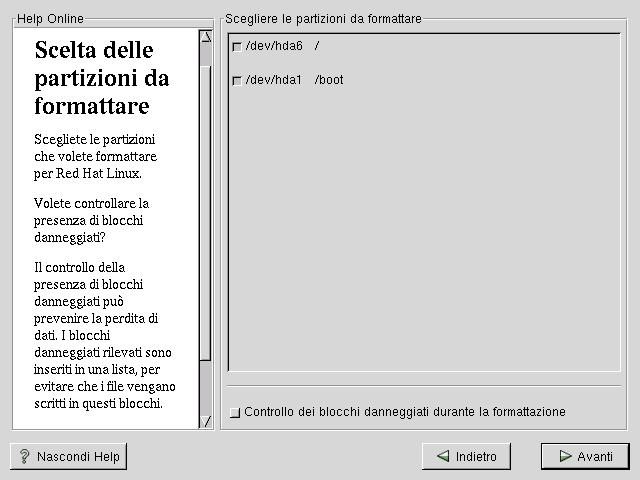Enable the damaged blocks check checkbox

point(235,412)
